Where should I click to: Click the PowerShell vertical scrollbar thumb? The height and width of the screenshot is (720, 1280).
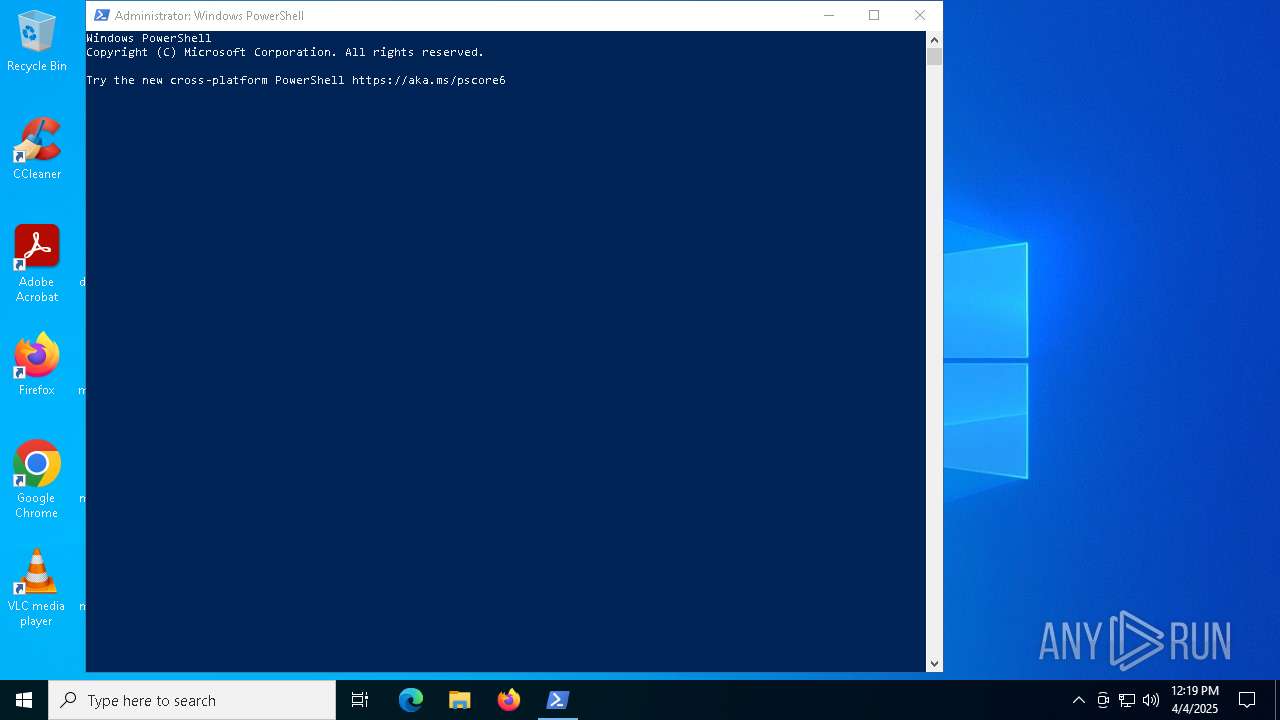pyautogui.click(x=935, y=57)
